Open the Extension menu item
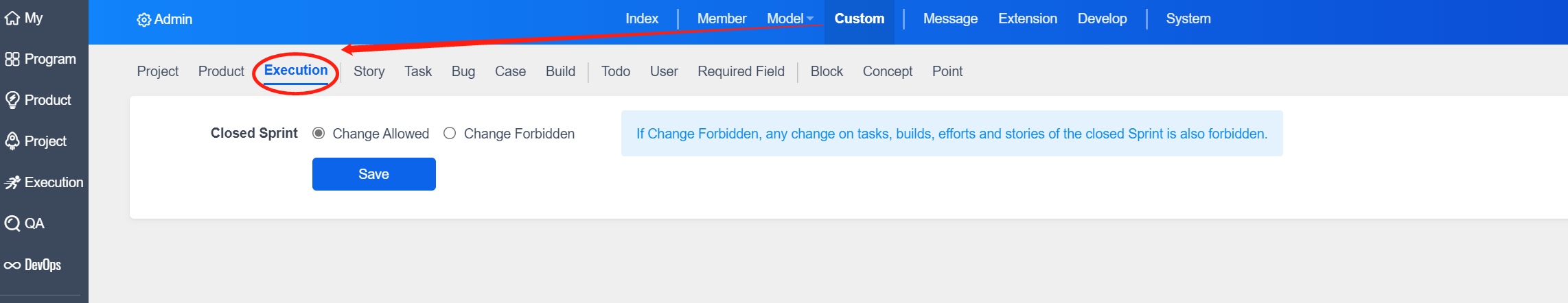1568x303 pixels. [1028, 19]
